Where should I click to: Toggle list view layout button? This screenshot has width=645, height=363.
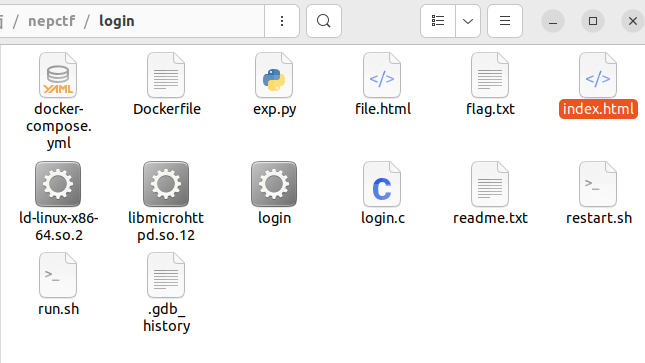(438, 21)
